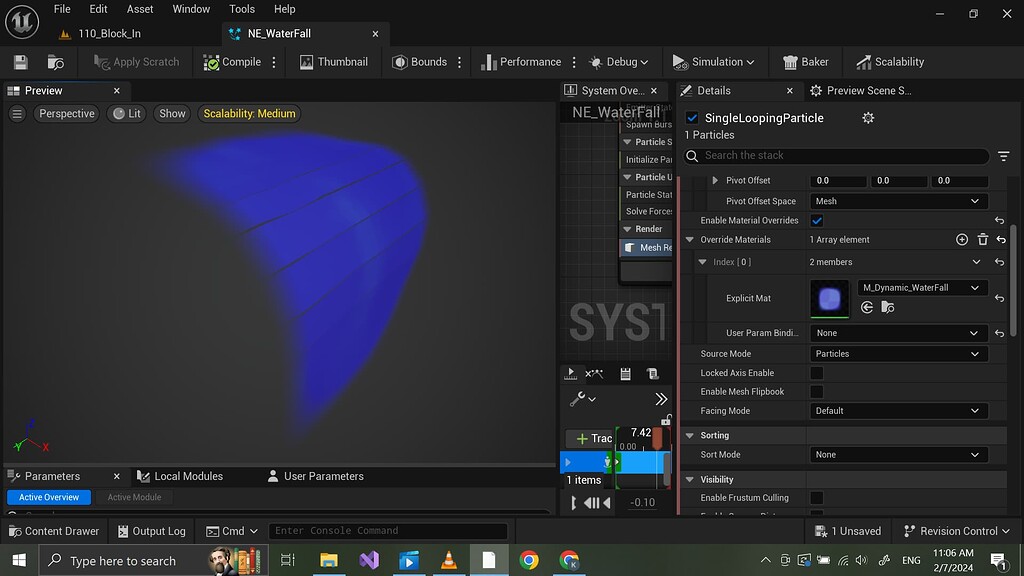Image resolution: width=1024 pixels, height=576 pixels.
Task: Open the Tools menu
Action: pyautogui.click(x=241, y=9)
